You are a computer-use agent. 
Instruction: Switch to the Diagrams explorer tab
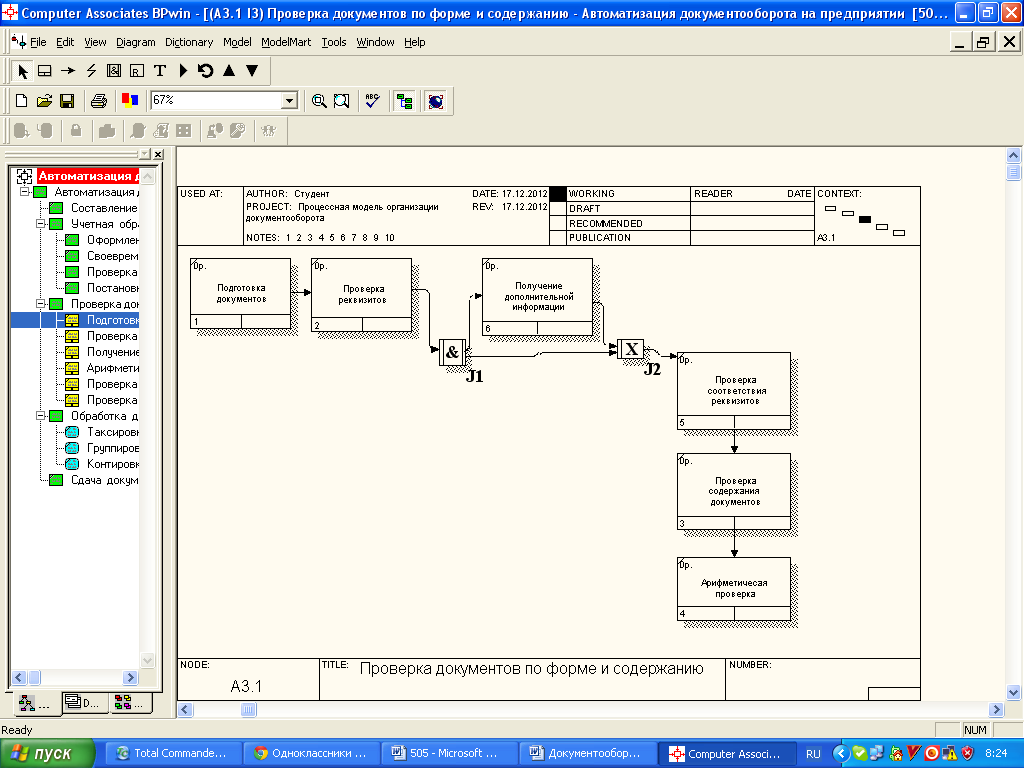[84, 703]
